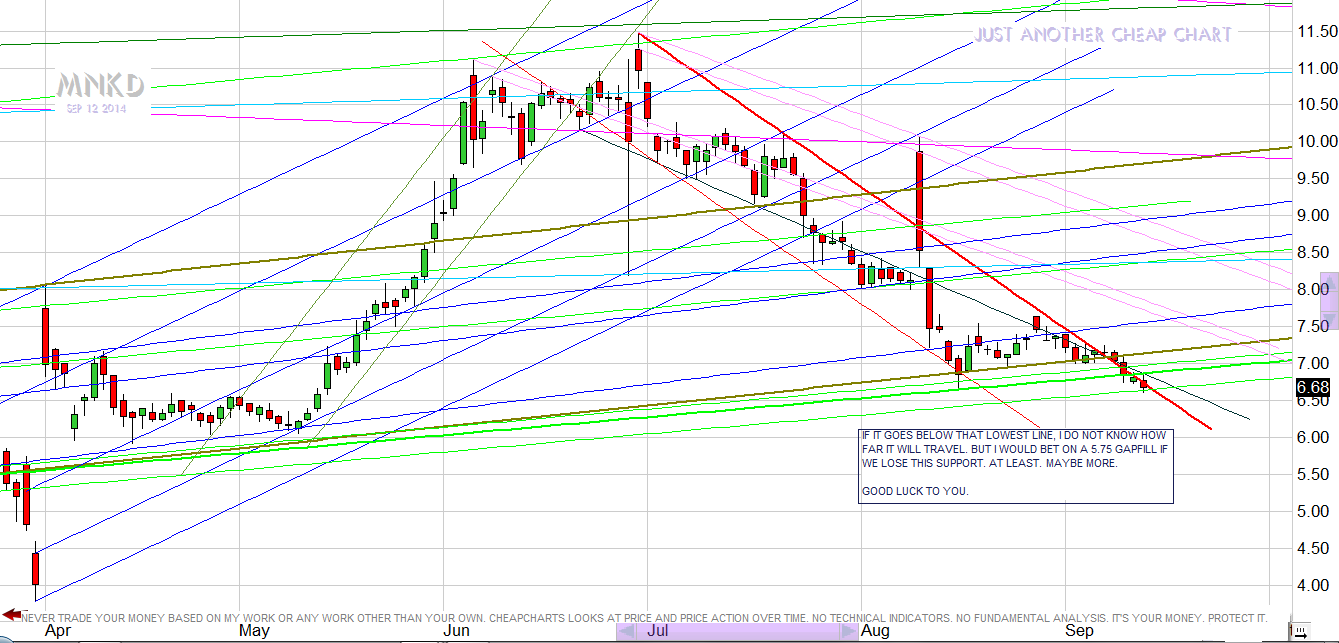This screenshot has height=643, width=1339.
Task: Click the chart settings icon at bottom-right corner
Action: coord(1299,631)
